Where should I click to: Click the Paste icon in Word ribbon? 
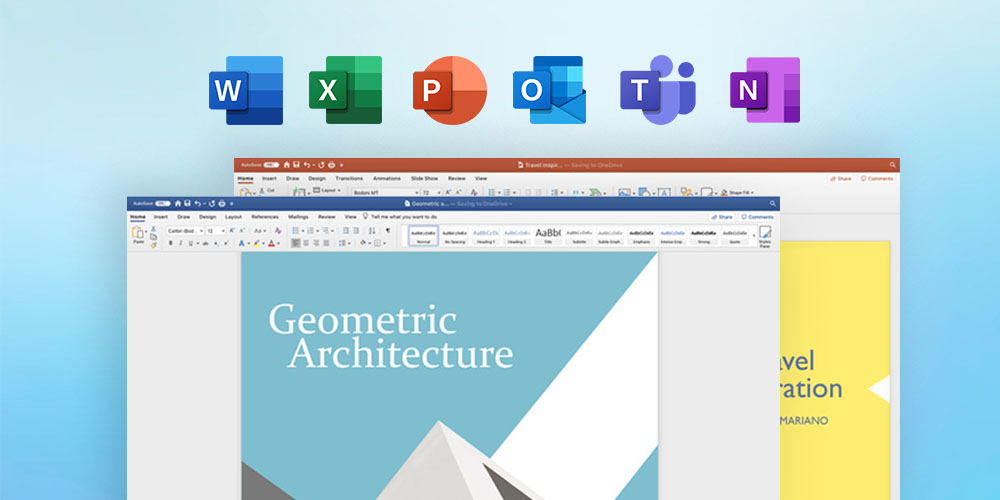pos(138,234)
